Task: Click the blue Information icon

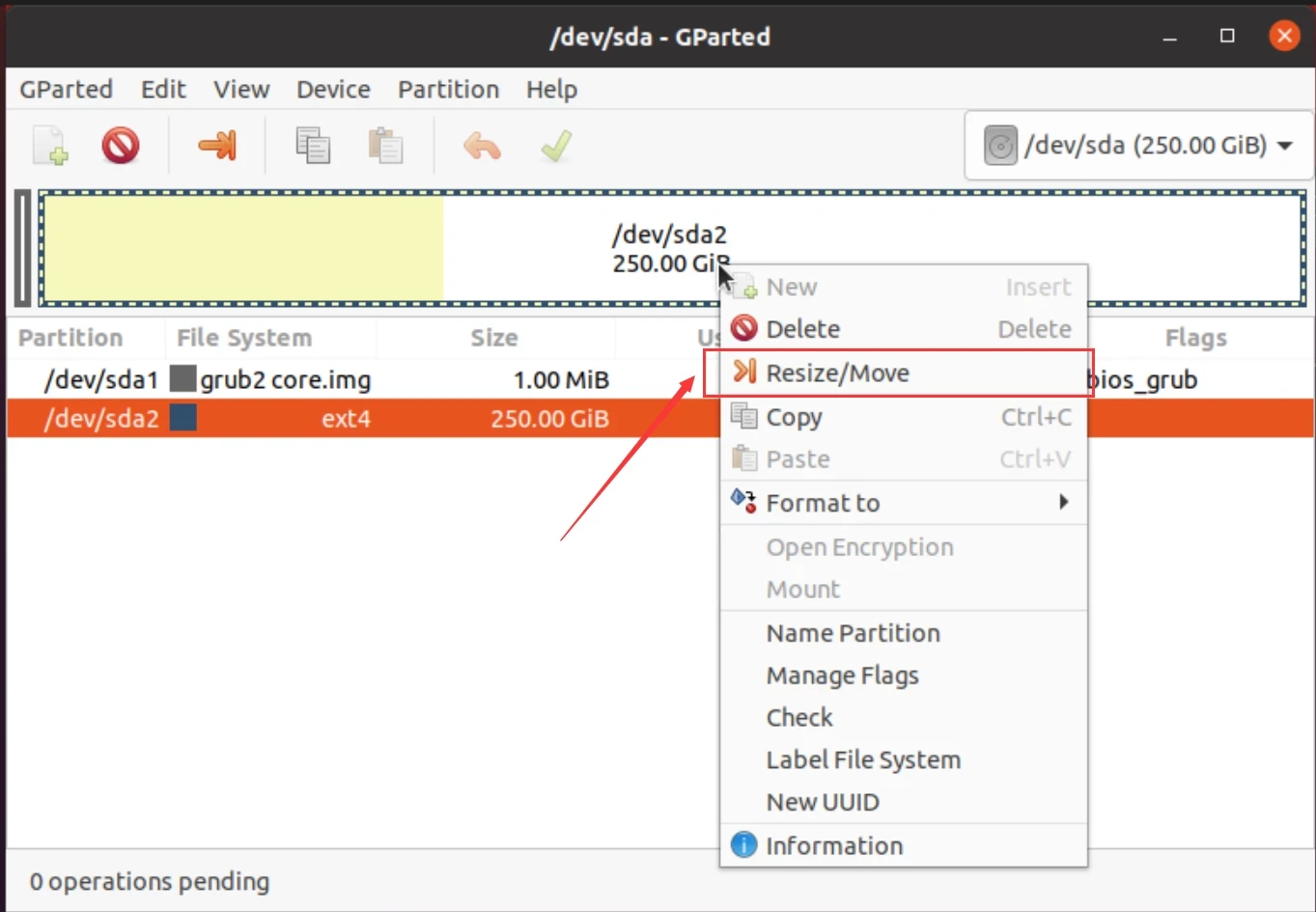Action: [x=743, y=845]
